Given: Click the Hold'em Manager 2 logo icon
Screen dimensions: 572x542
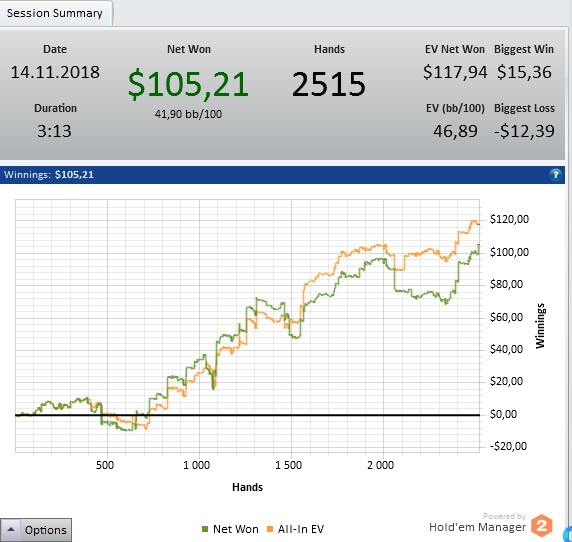Looking at the screenshot, I should [542, 526].
